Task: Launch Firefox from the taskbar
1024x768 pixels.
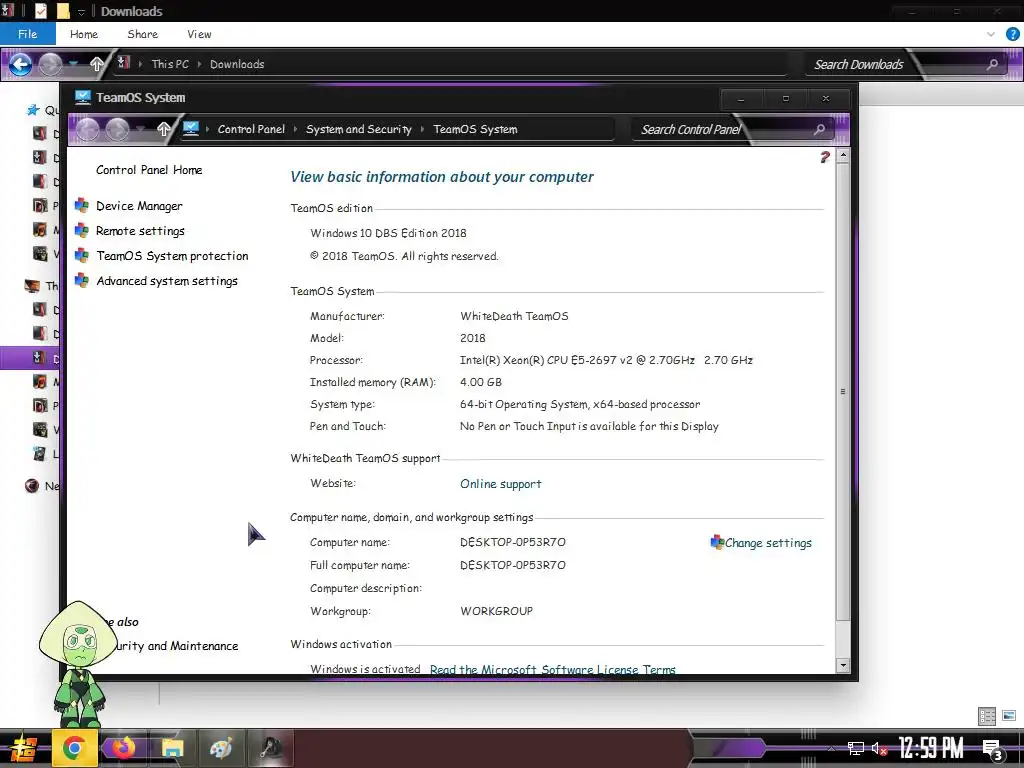Action: coord(123,748)
